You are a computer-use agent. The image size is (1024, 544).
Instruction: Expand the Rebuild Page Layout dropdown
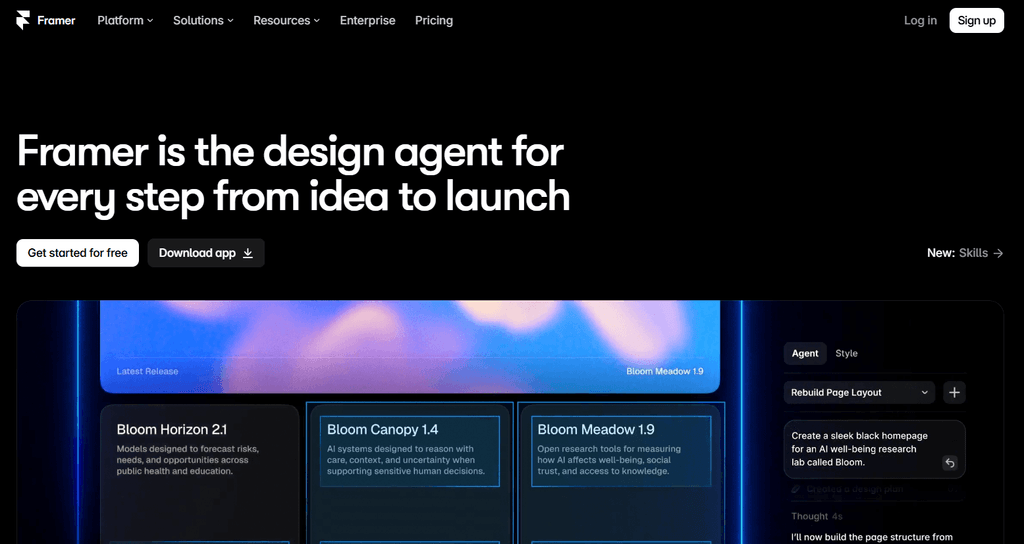click(859, 392)
